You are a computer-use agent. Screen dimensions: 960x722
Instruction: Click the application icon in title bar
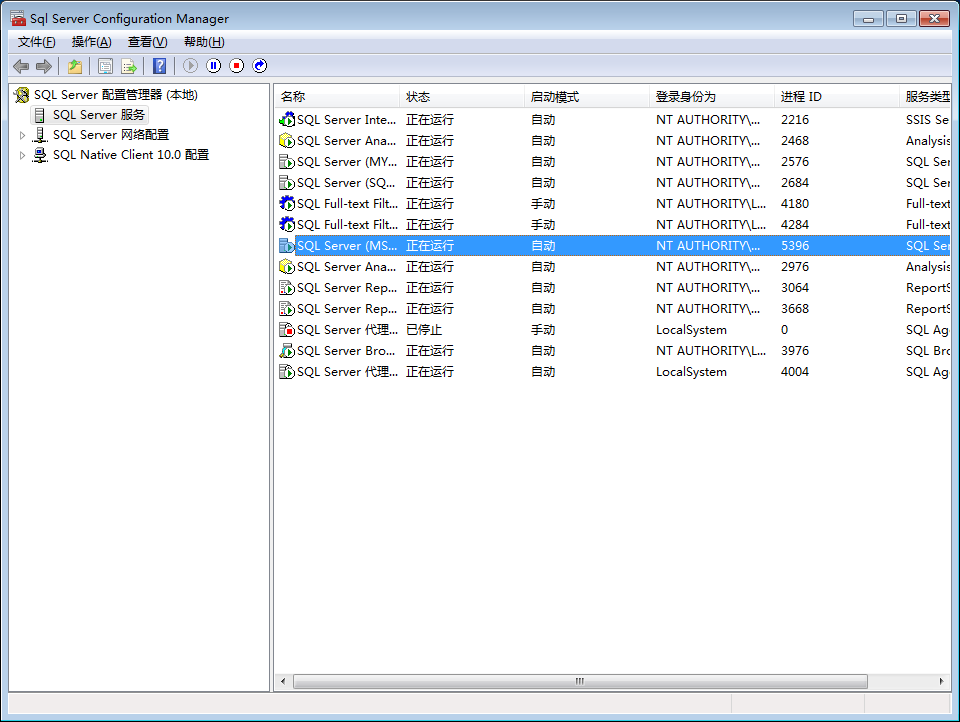coord(18,18)
